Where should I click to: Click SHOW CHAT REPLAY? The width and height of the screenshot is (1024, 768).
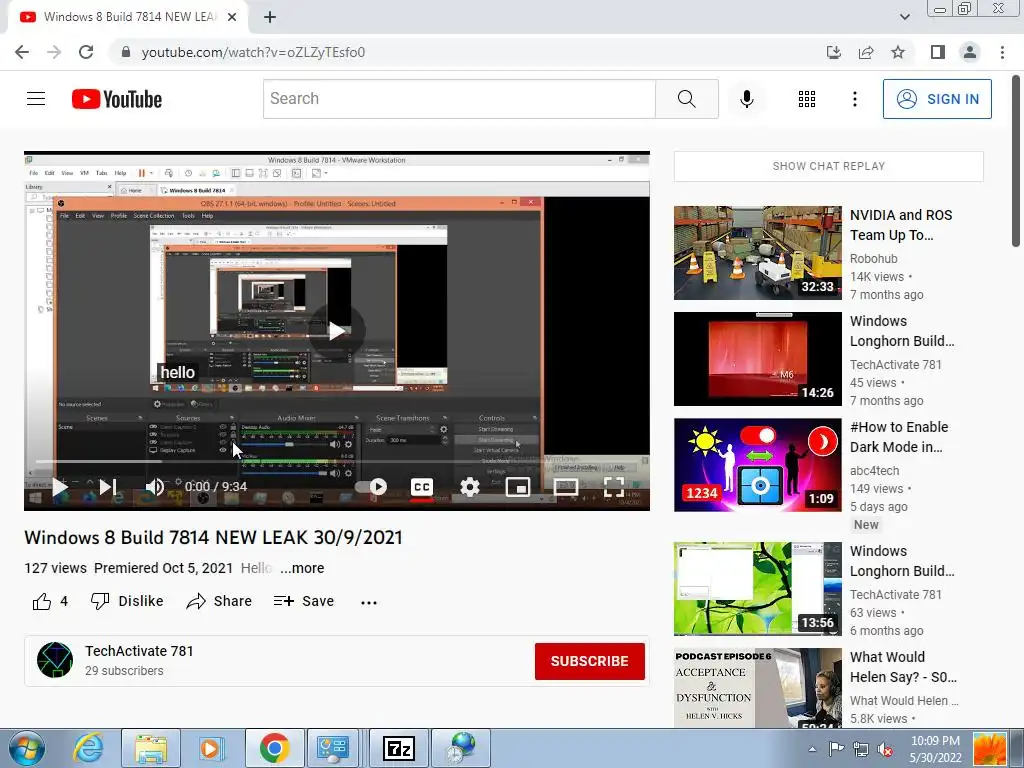(828, 166)
